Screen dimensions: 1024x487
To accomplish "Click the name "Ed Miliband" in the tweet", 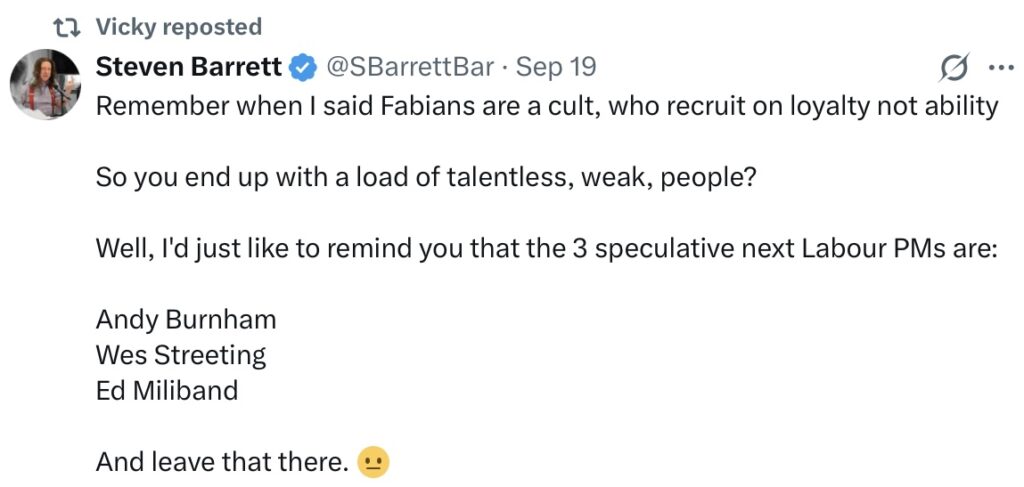I will click(x=167, y=390).
